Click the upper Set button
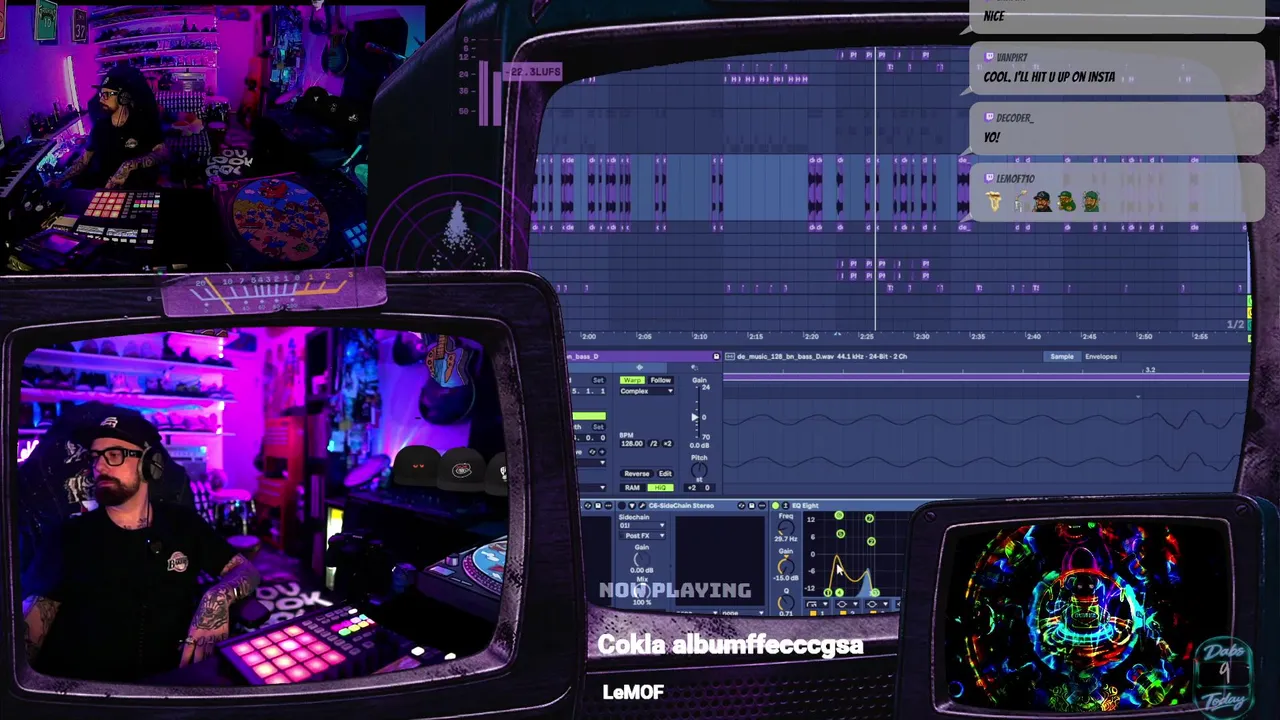The width and height of the screenshot is (1280, 720). pos(598,380)
